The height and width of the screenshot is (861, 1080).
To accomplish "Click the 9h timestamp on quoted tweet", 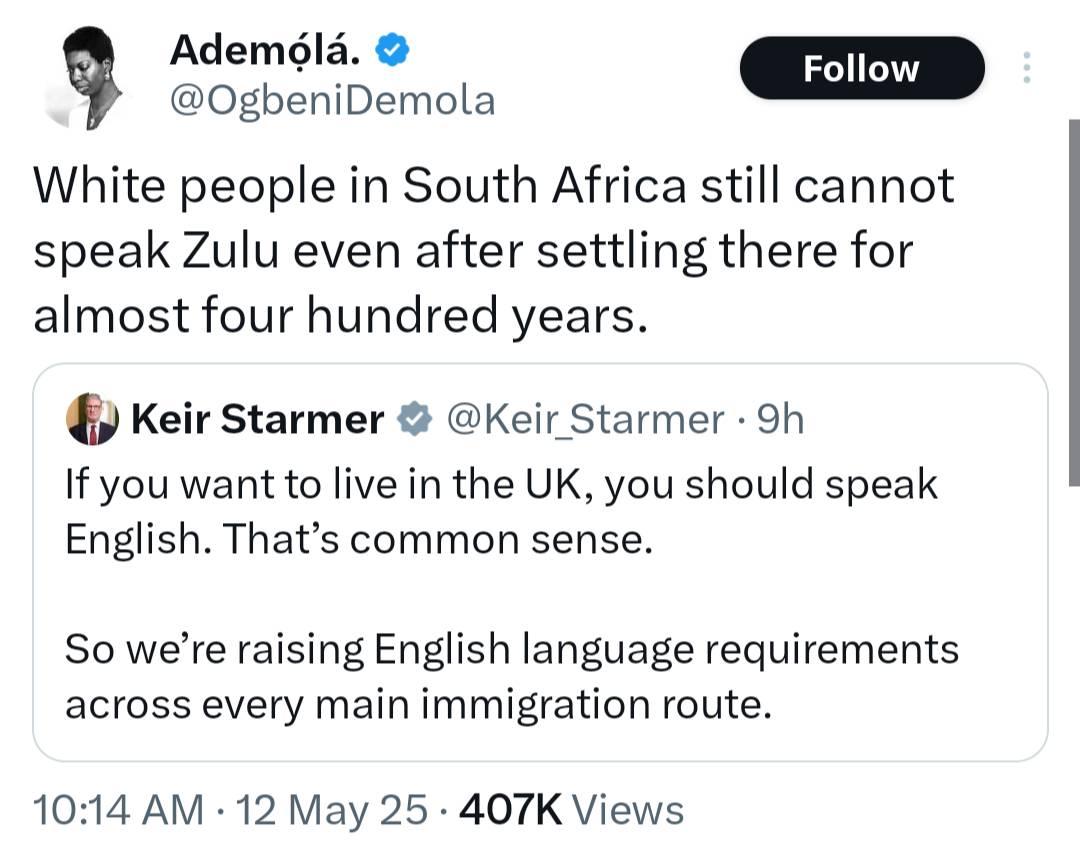I will click(x=780, y=419).
